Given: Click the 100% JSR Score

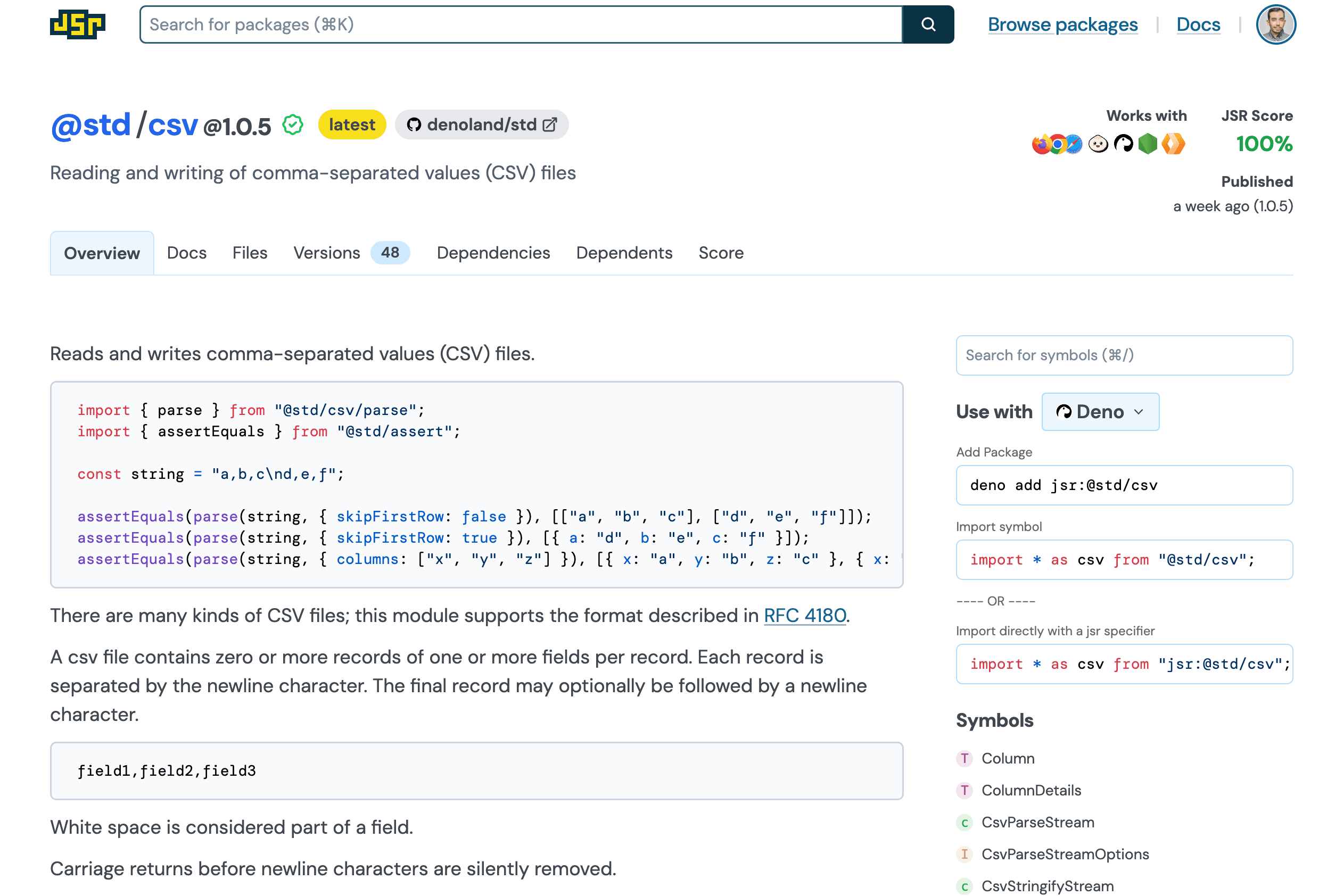Looking at the screenshot, I should tap(1264, 144).
